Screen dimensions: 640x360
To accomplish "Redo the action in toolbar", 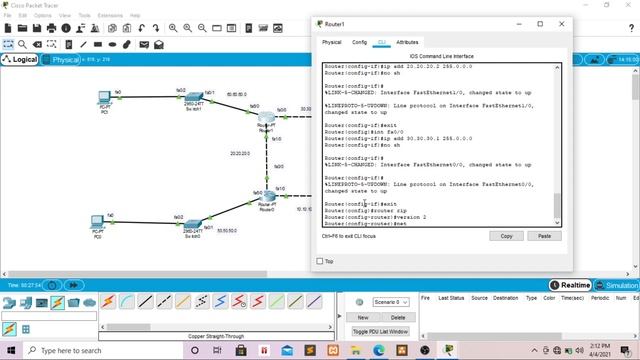I will pos(156,28).
